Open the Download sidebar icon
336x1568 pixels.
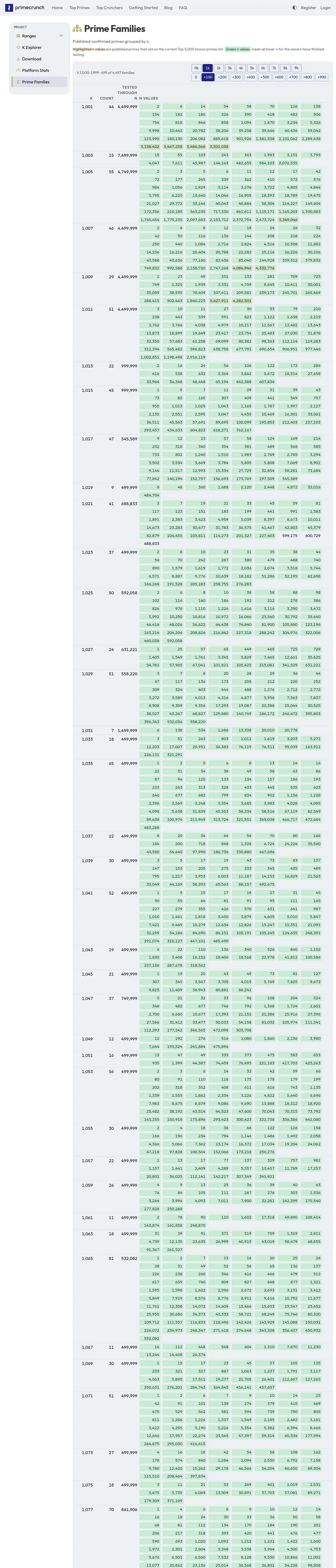point(18,59)
